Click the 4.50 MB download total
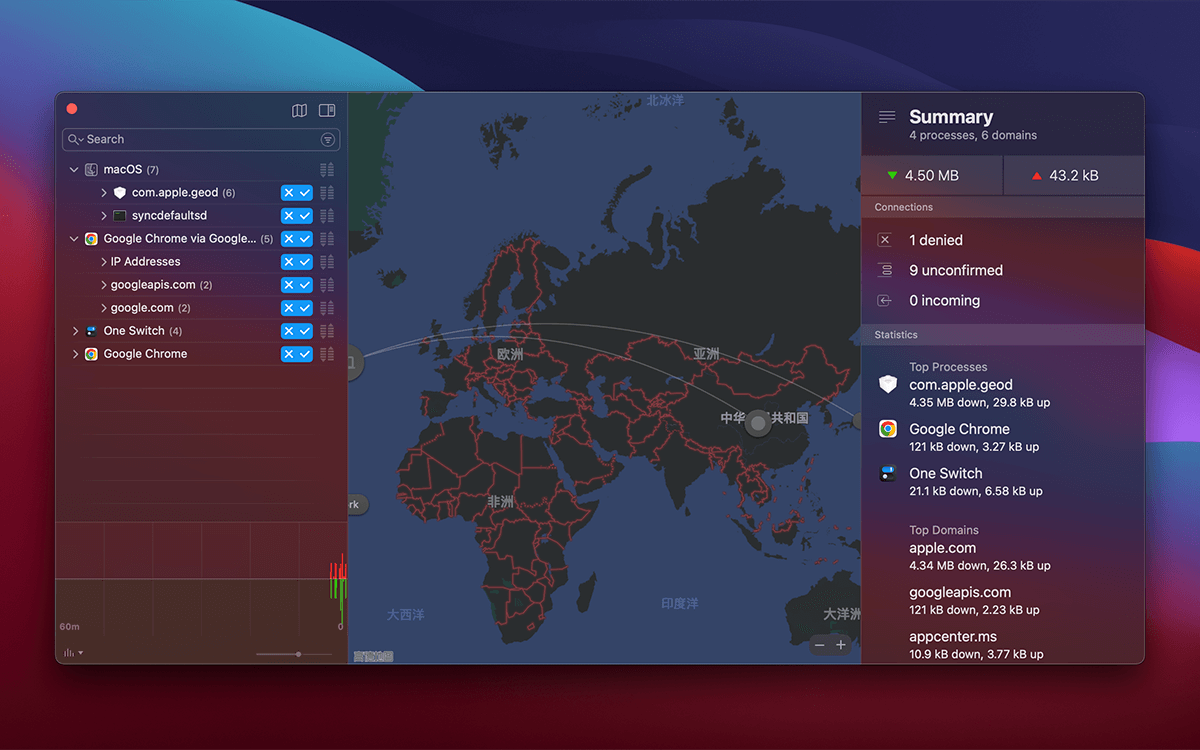 point(932,175)
